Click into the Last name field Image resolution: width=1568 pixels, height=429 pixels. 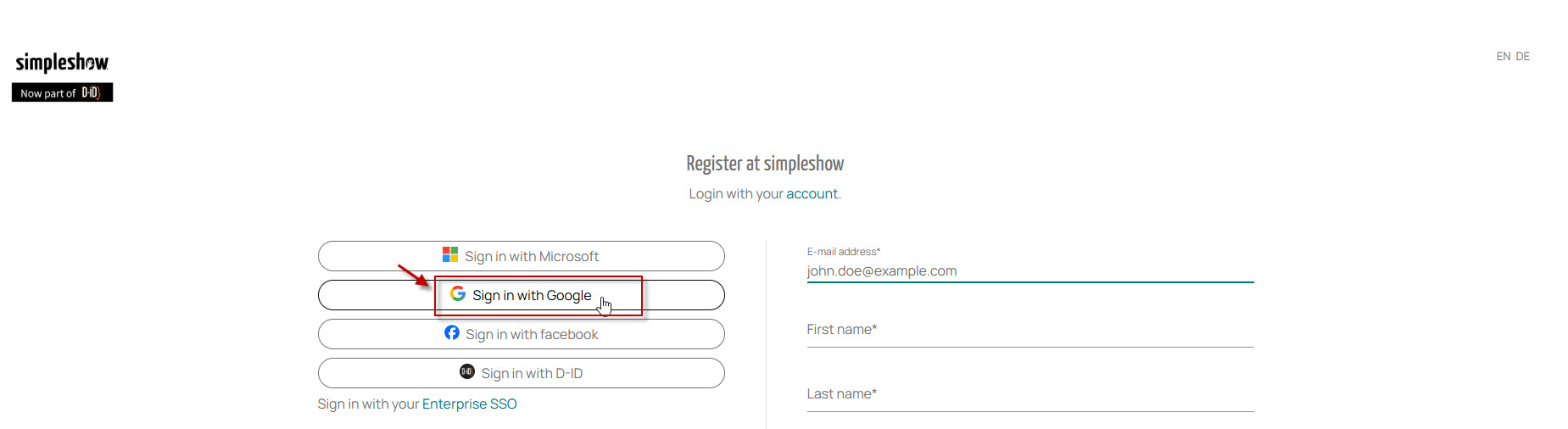coord(1030,395)
